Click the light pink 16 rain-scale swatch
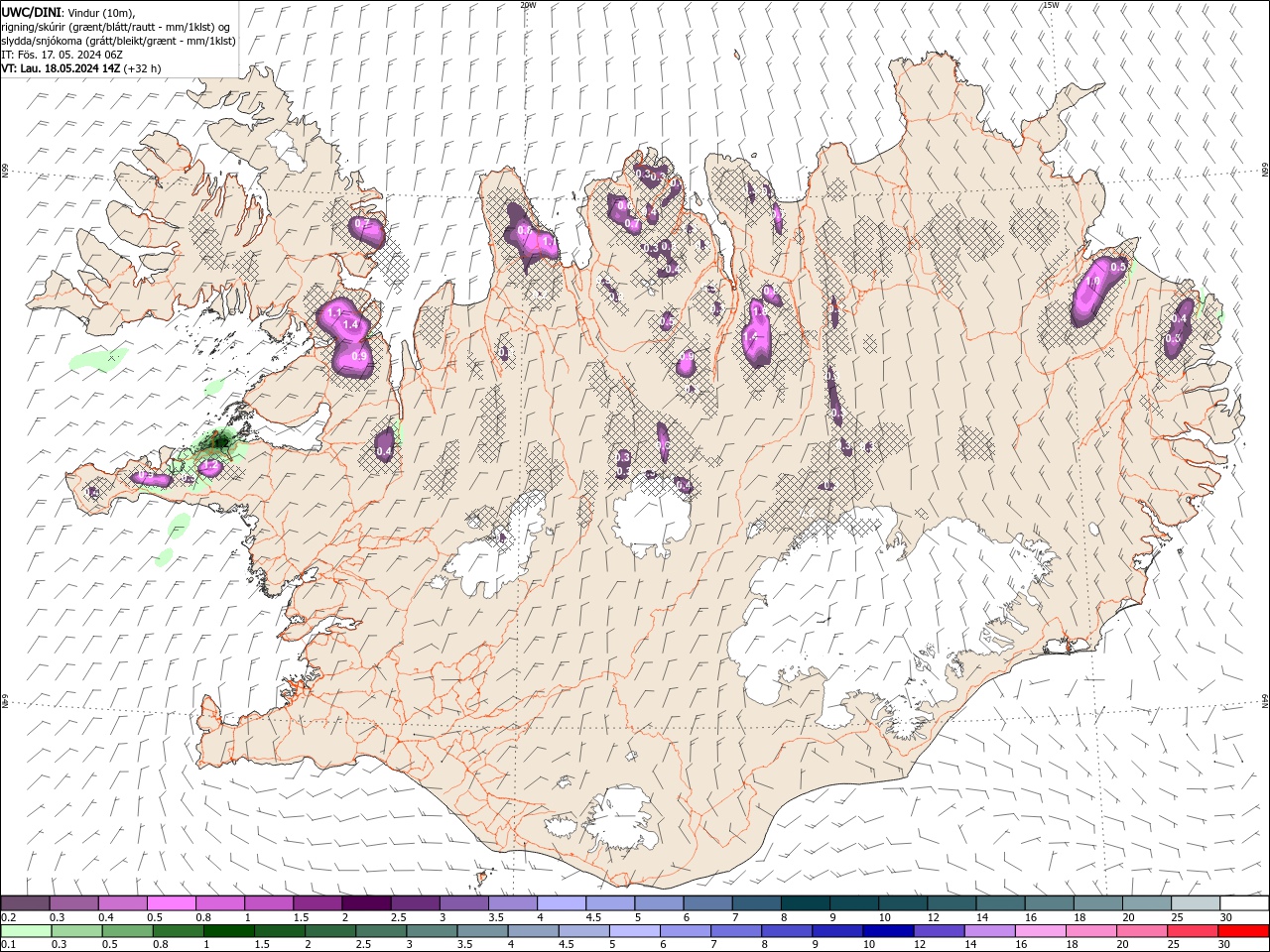This screenshot has height=952, width=1270. pyautogui.click(x=1040, y=931)
